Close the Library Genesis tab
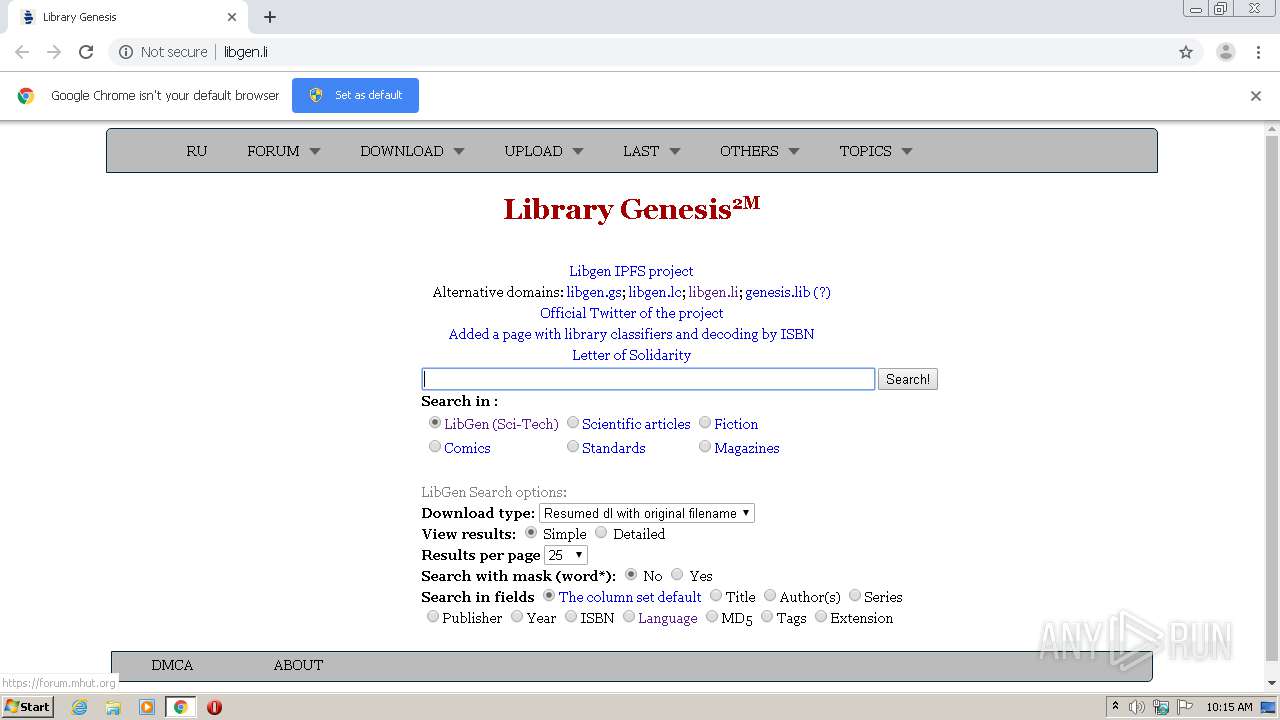The image size is (1280, 720). tap(232, 17)
